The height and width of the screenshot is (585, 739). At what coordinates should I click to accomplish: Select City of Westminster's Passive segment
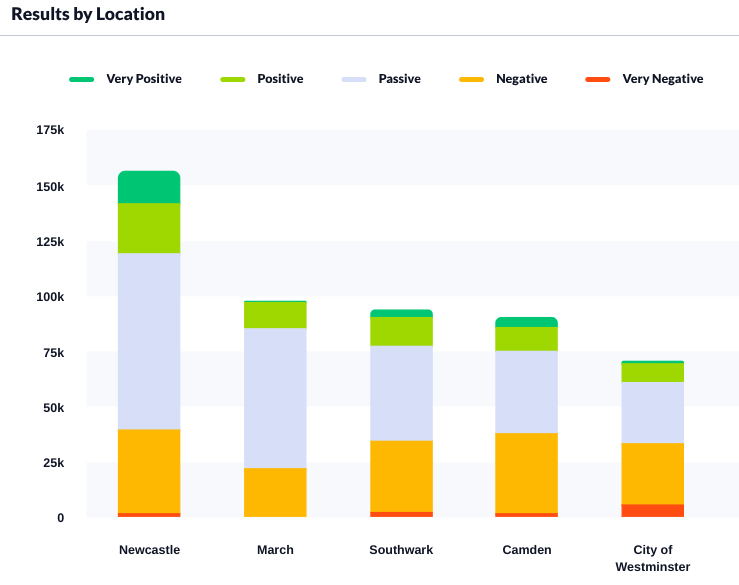[x=652, y=412]
